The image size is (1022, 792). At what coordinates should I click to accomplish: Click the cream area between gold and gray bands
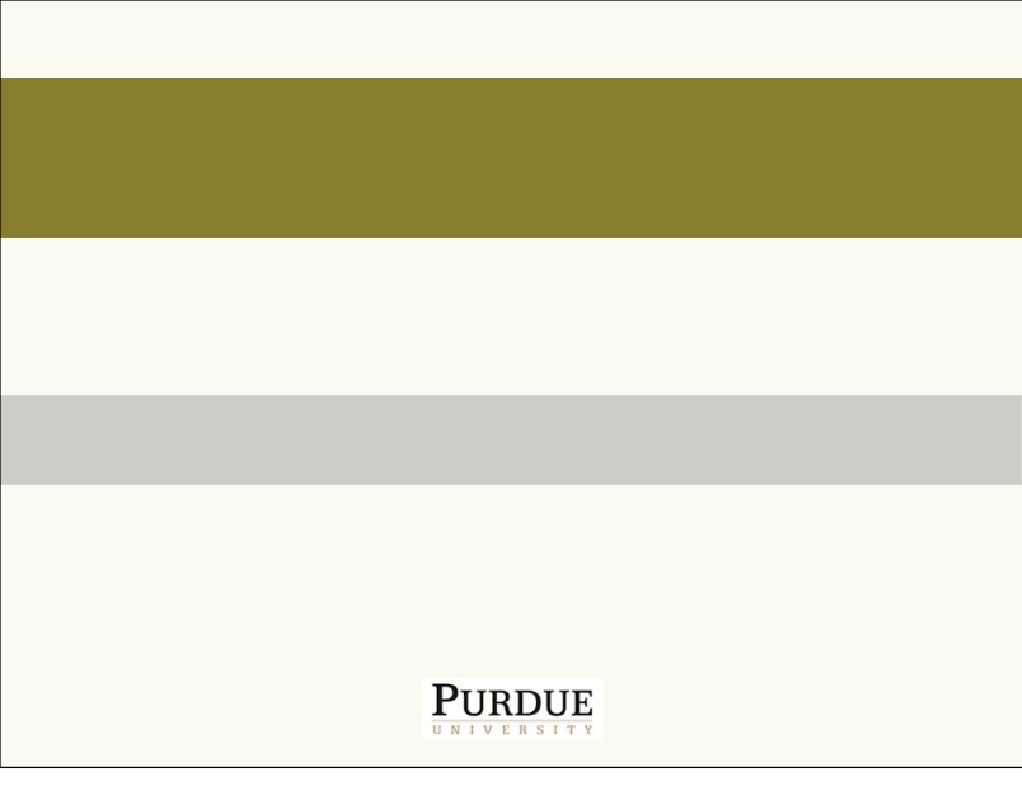point(511,316)
